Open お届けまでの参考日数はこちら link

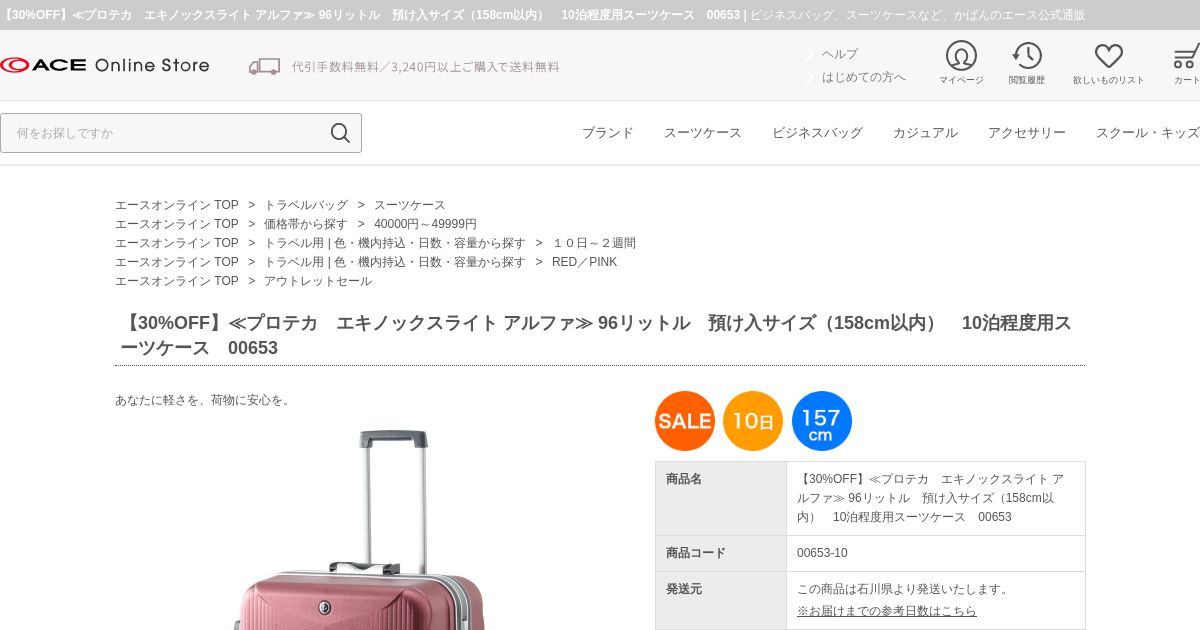(x=887, y=611)
